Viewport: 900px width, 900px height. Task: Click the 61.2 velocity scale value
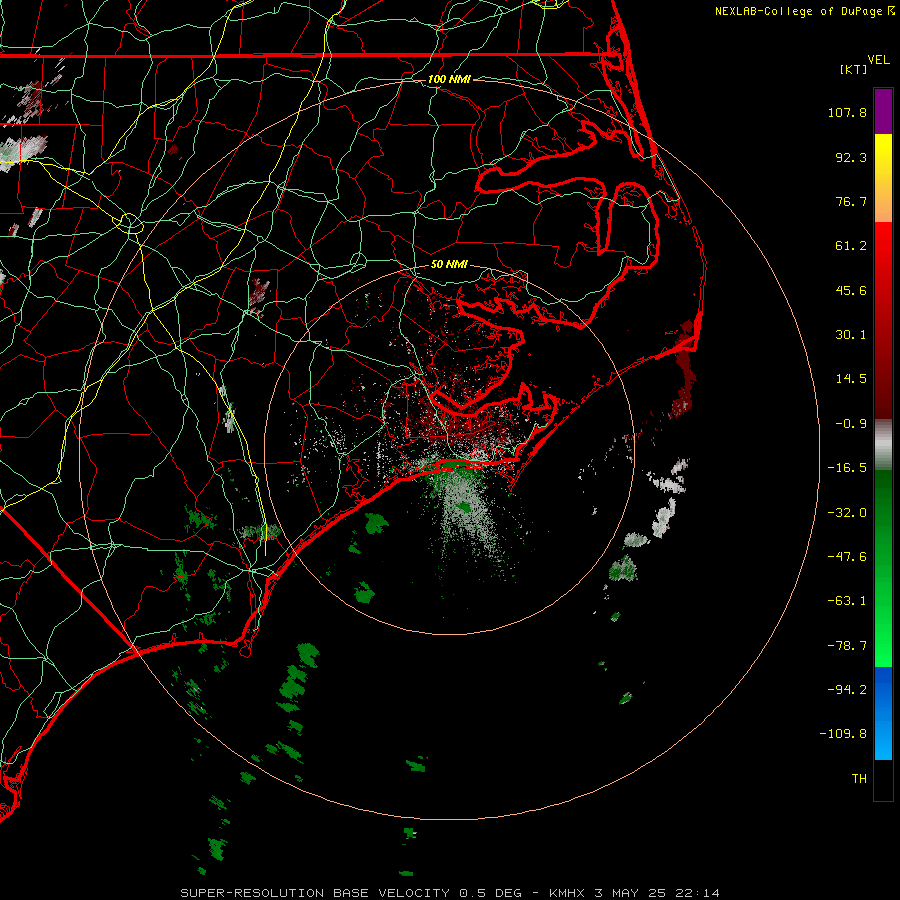coord(851,246)
